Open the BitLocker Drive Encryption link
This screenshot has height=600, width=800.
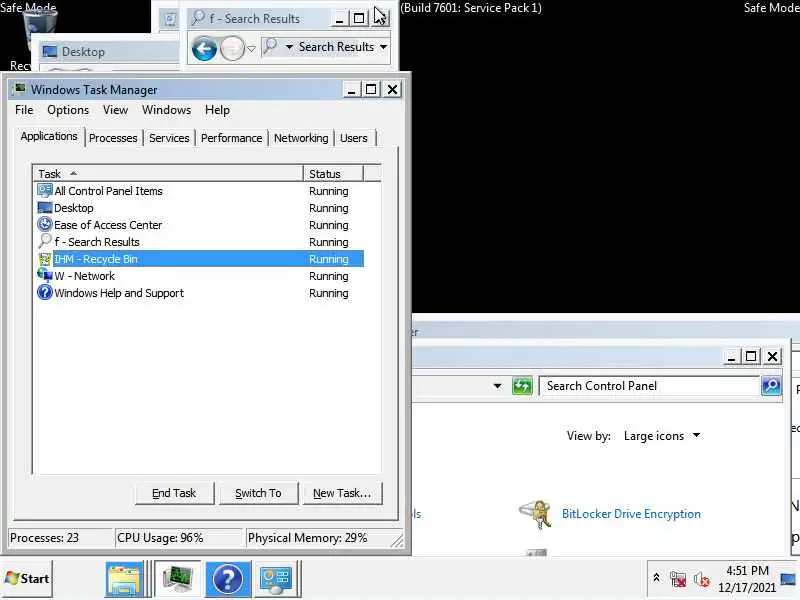point(631,514)
